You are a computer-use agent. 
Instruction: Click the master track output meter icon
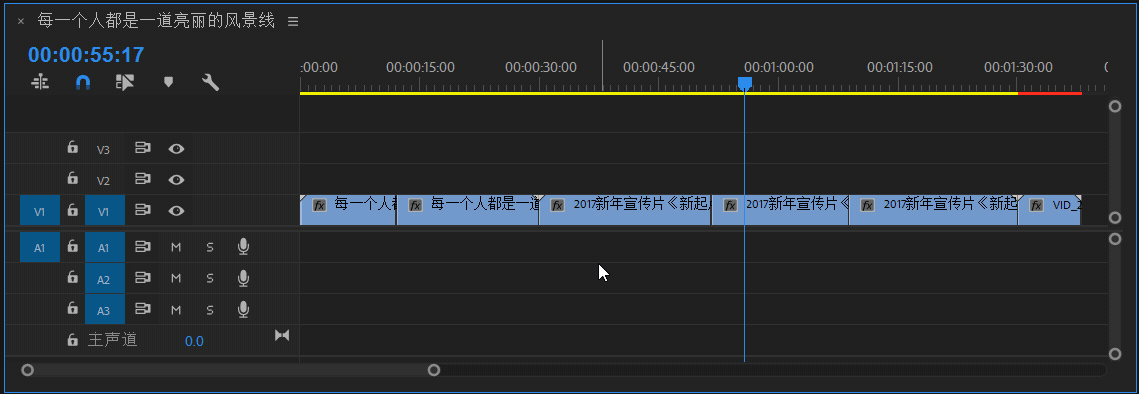pos(282,335)
